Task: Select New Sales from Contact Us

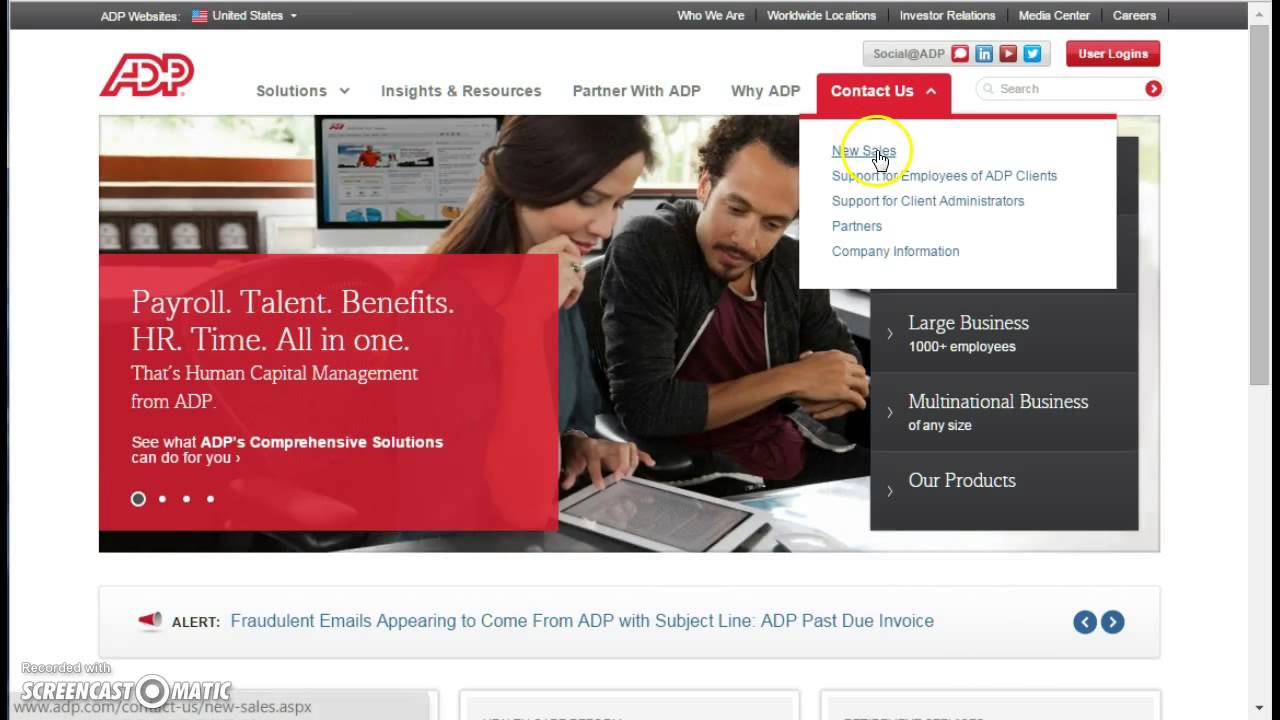Action: pos(864,151)
